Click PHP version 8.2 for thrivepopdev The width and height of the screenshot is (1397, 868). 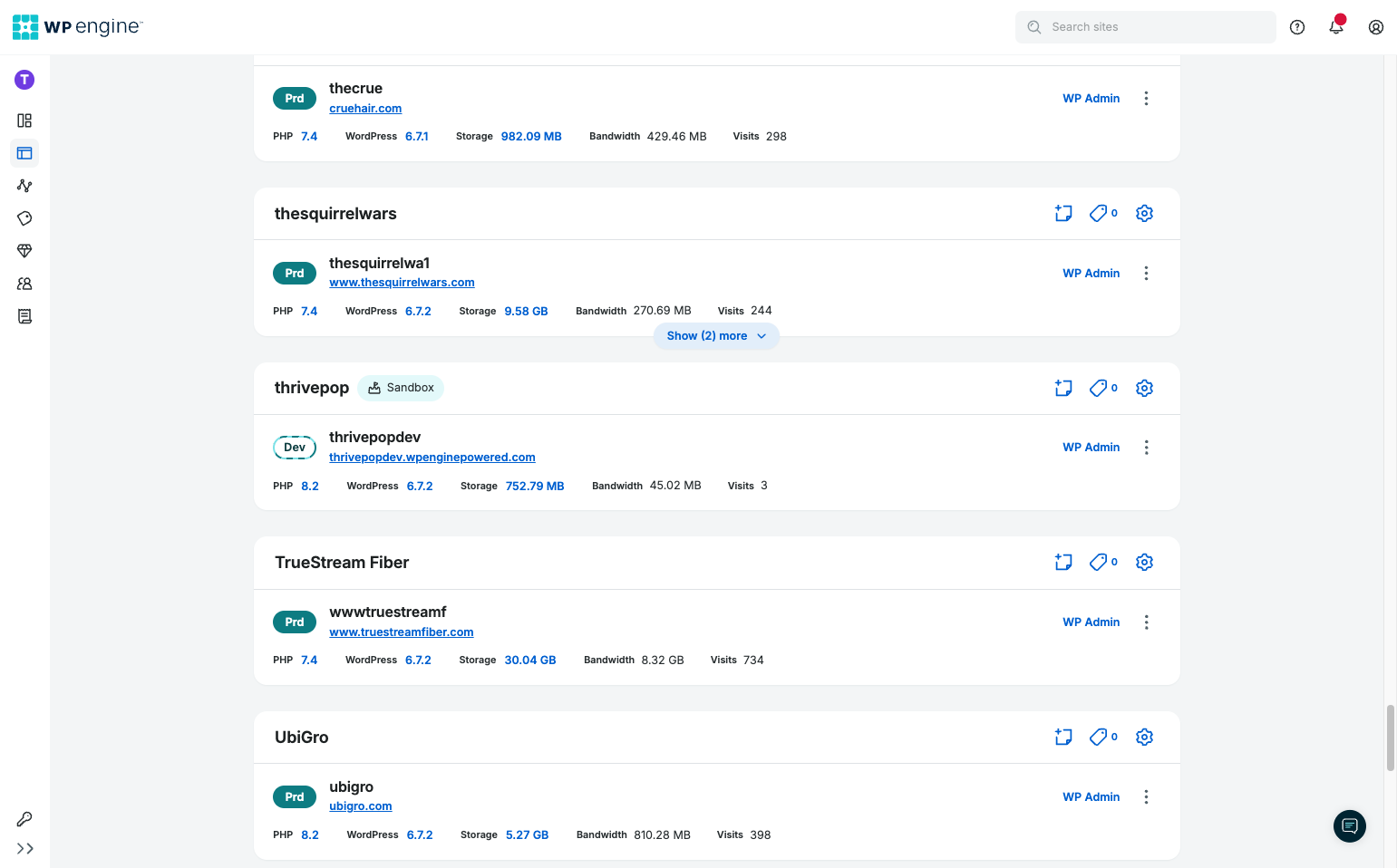(x=310, y=486)
